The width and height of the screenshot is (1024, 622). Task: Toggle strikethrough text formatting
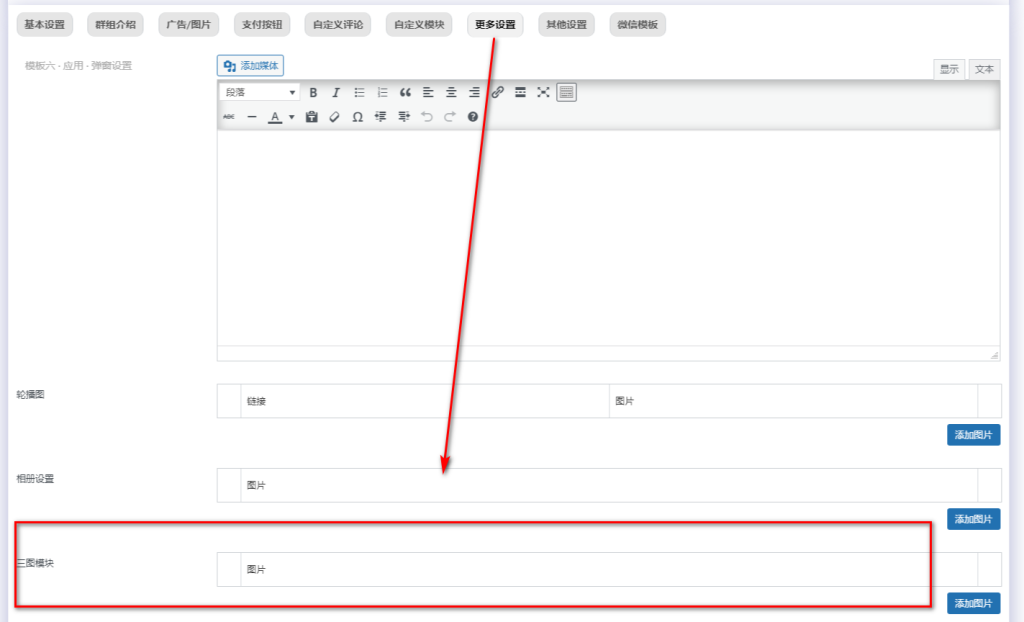[229, 117]
